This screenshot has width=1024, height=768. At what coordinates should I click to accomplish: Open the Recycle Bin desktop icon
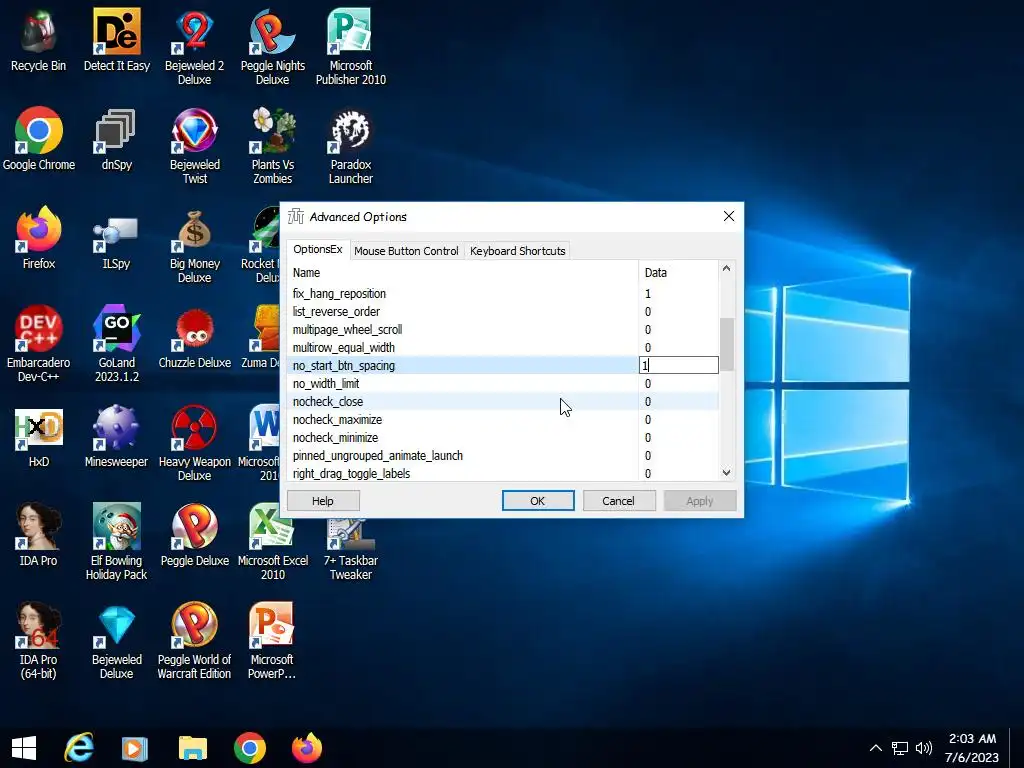(39, 40)
